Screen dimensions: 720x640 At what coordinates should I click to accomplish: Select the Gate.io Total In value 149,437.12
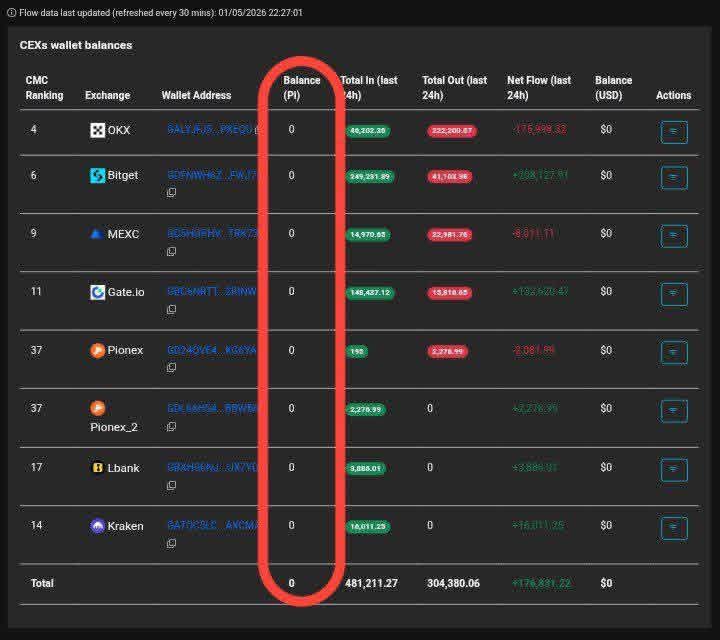point(370,293)
